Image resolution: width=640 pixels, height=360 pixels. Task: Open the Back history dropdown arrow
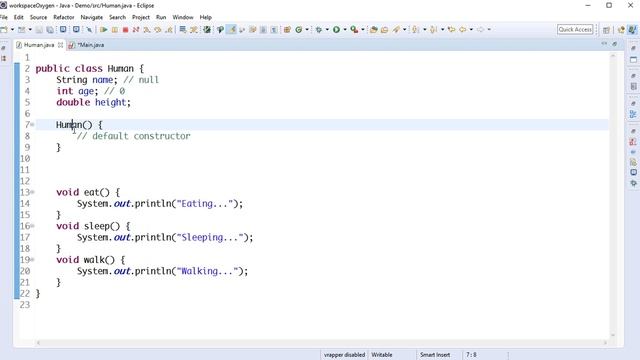pos(471,29)
